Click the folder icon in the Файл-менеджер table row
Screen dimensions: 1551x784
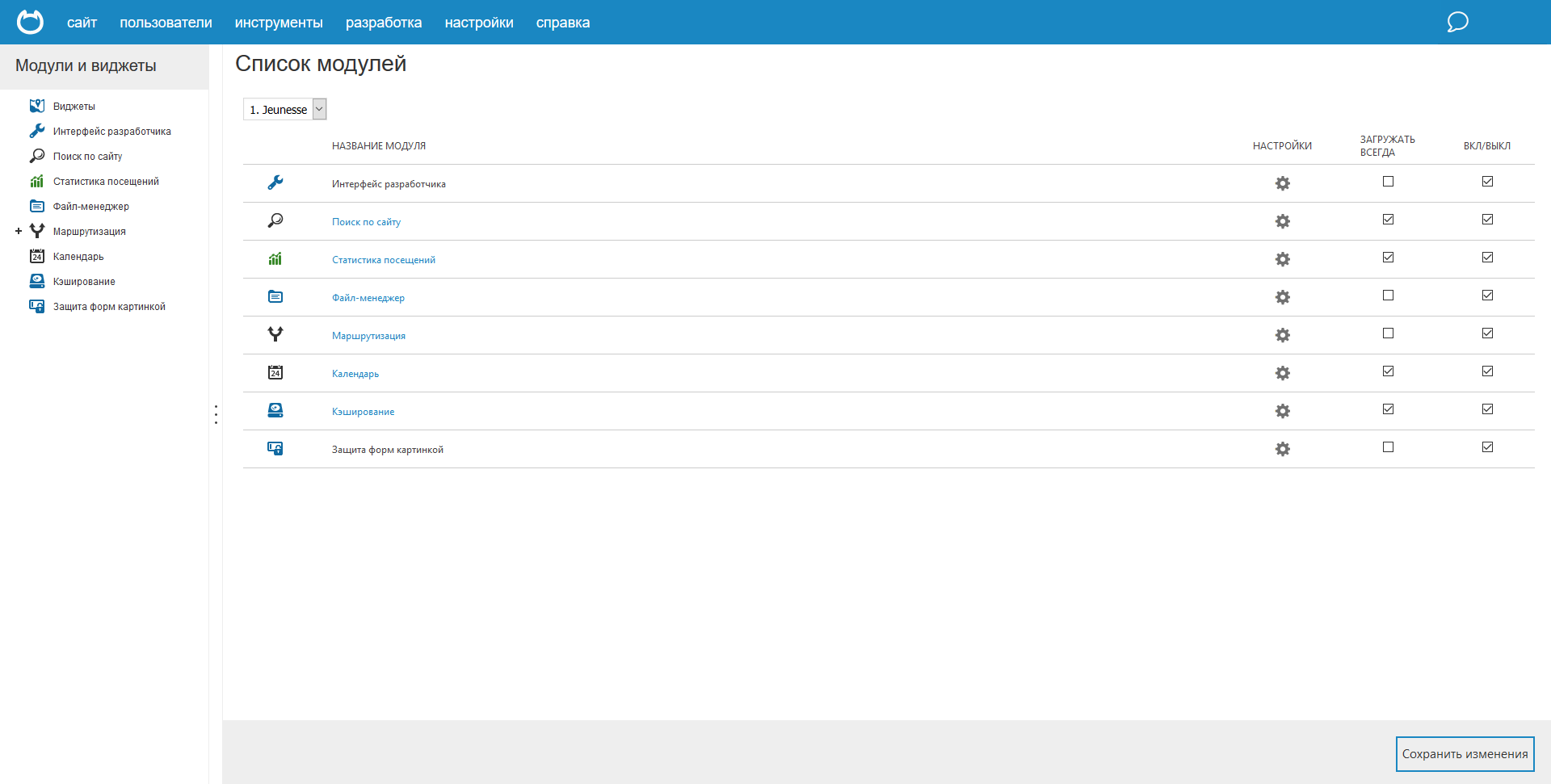(275, 296)
